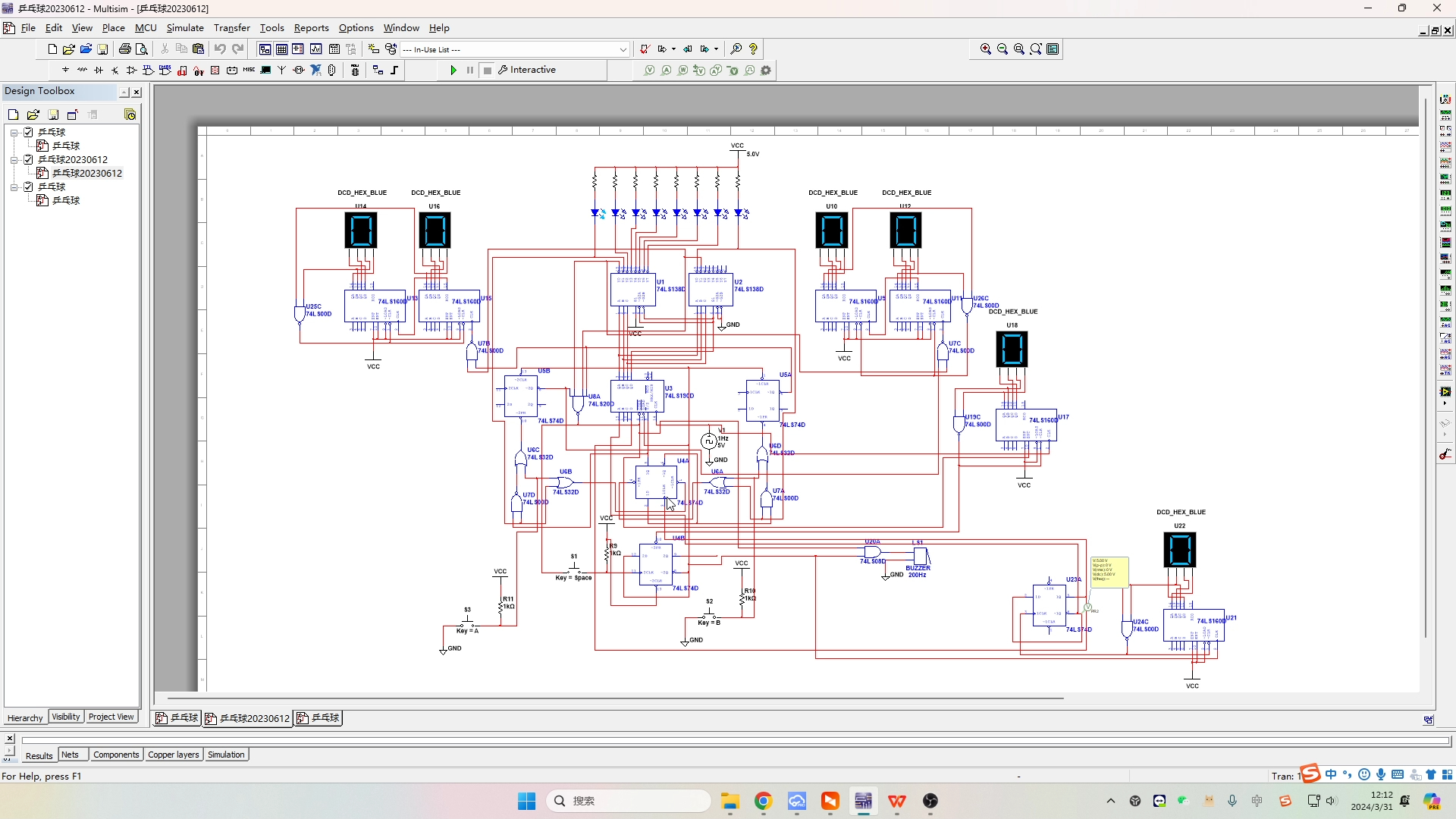Switch to the Nets tab
Image resolution: width=1456 pixels, height=819 pixels.
[70, 755]
